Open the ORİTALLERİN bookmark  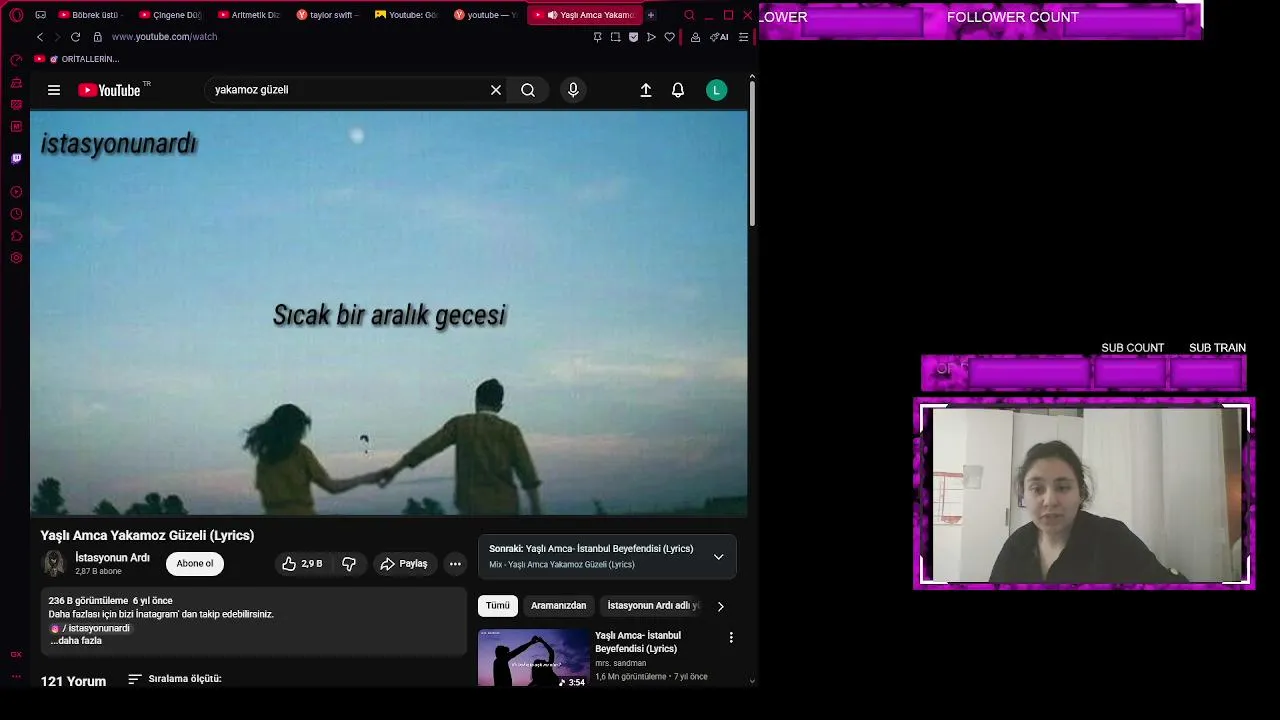(77, 59)
